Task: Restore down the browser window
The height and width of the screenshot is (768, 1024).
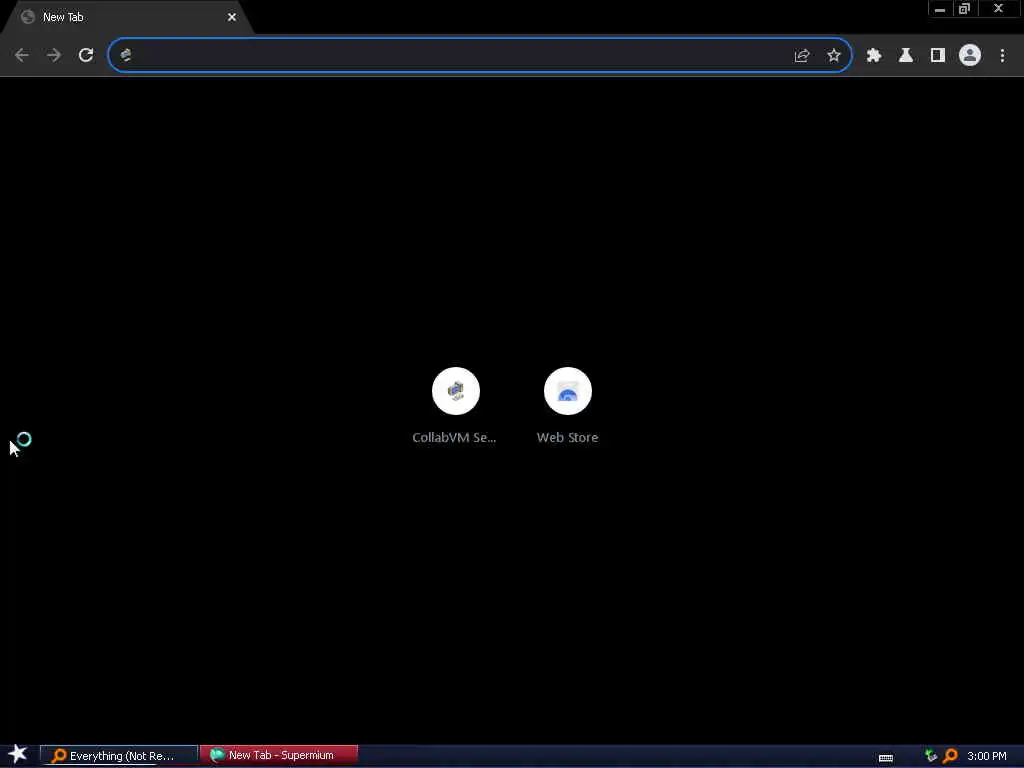Action: coord(965,9)
